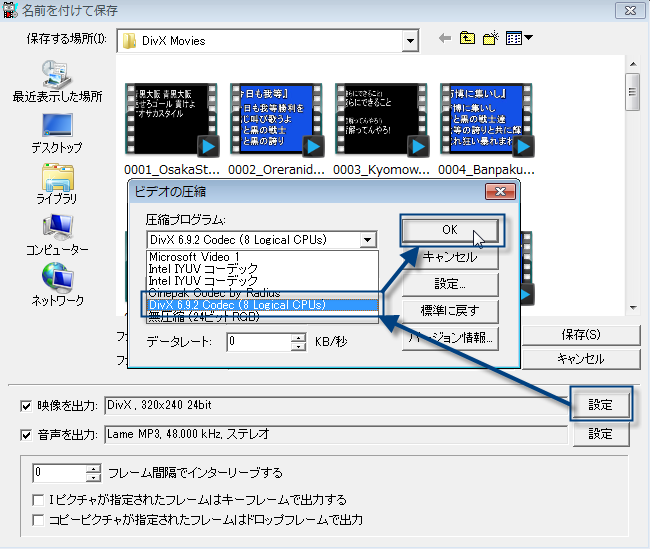The width and height of the screenshot is (650, 549).
Task: Increase data rate with spinner up arrow
Action: click(x=298, y=337)
